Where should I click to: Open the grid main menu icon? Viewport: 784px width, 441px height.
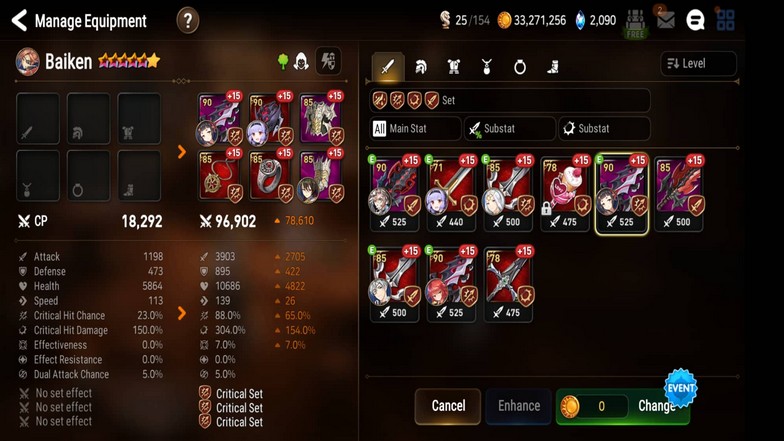point(725,20)
